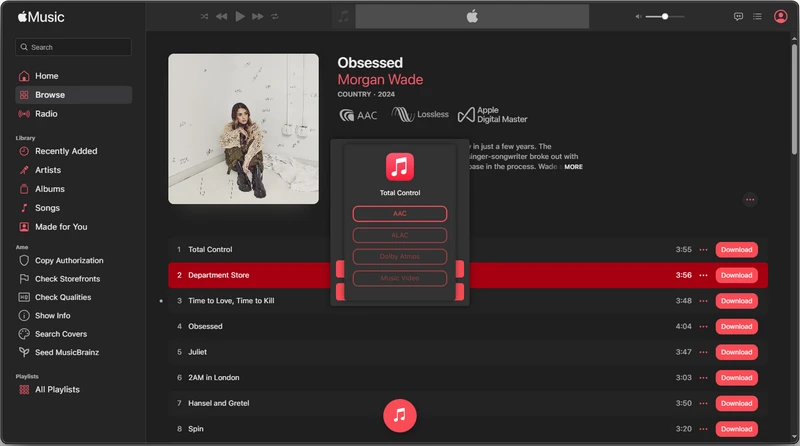This screenshot has height=446, width=800.
Task: Select Music Video option in popup
Action: (399, 278)
